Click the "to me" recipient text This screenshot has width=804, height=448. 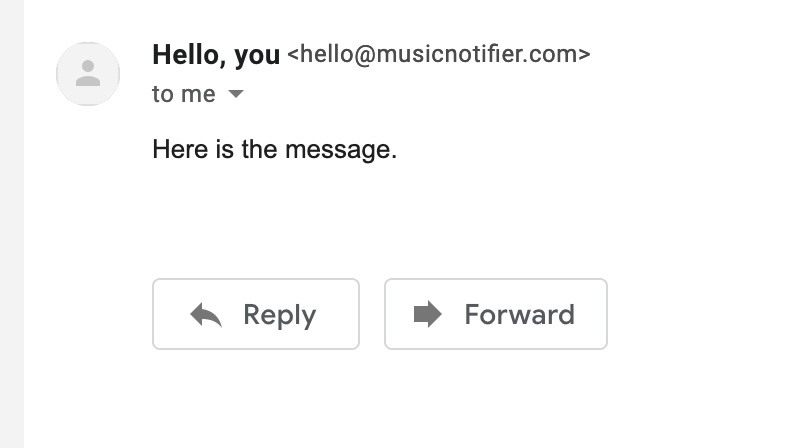pos(184,95)
